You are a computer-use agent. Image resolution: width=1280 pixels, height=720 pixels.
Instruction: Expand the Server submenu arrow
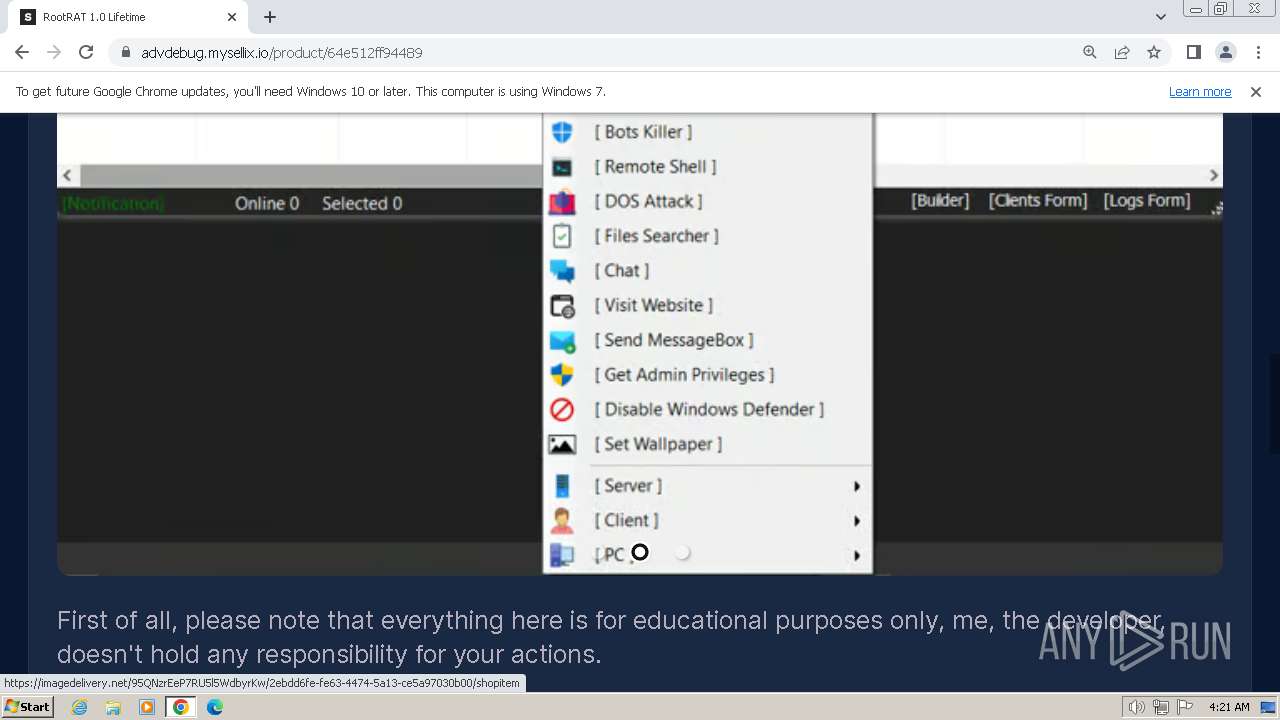[x=856, y=487]
